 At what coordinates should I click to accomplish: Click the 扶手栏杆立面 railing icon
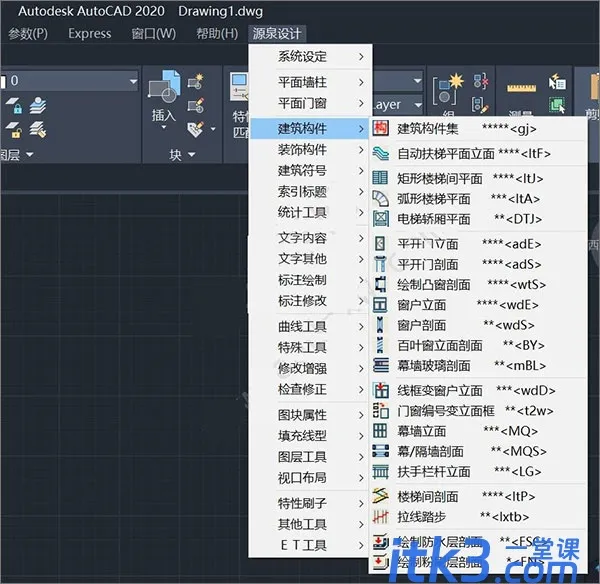(x=380, y=471)
